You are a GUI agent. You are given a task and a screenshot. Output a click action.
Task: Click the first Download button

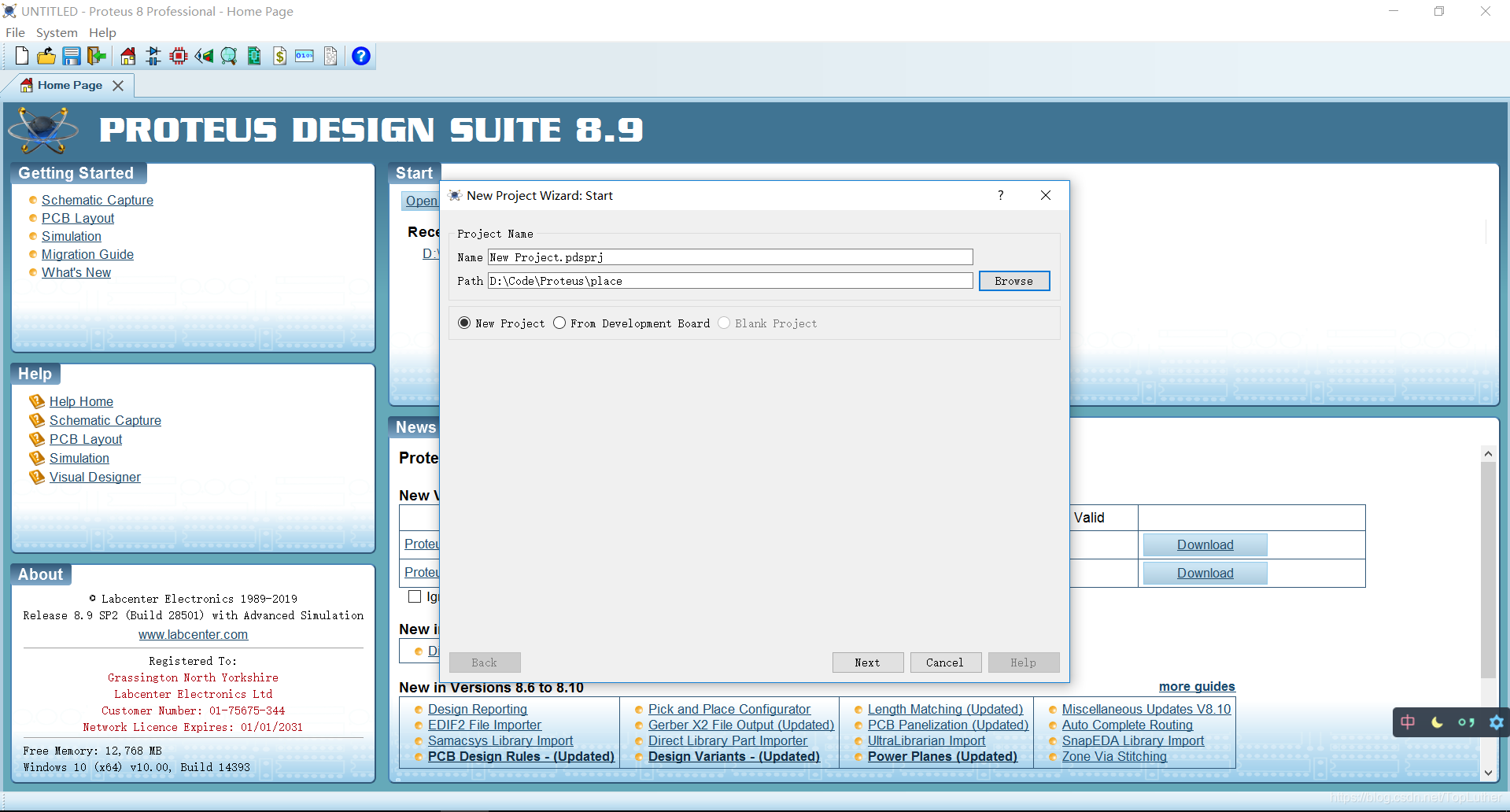click(1205, 544)
